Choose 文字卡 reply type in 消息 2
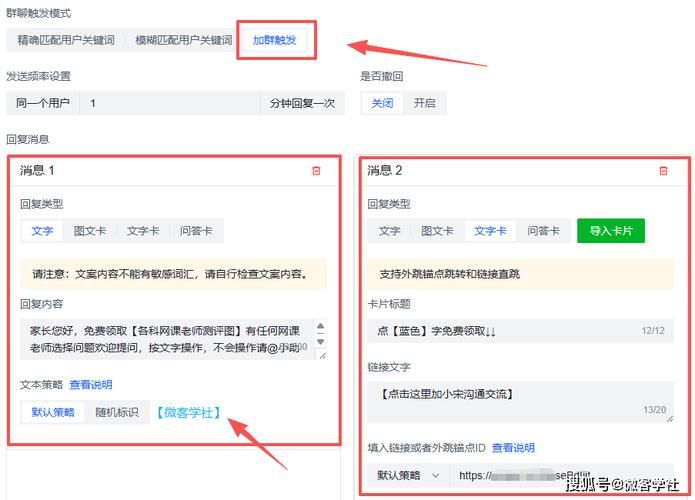 point(490,231)
